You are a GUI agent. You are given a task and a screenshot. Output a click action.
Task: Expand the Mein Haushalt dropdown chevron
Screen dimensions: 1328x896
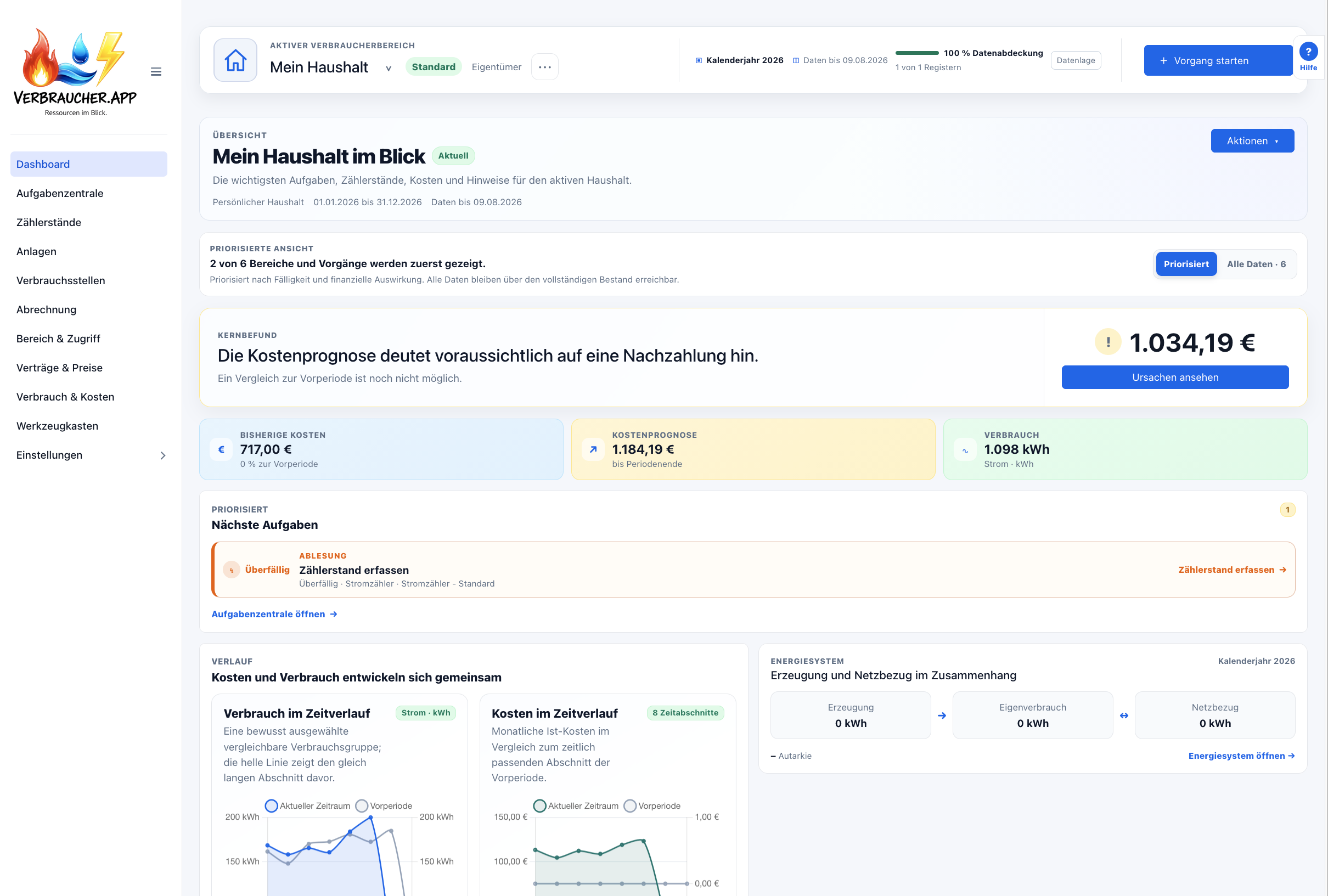pos(389,69)
